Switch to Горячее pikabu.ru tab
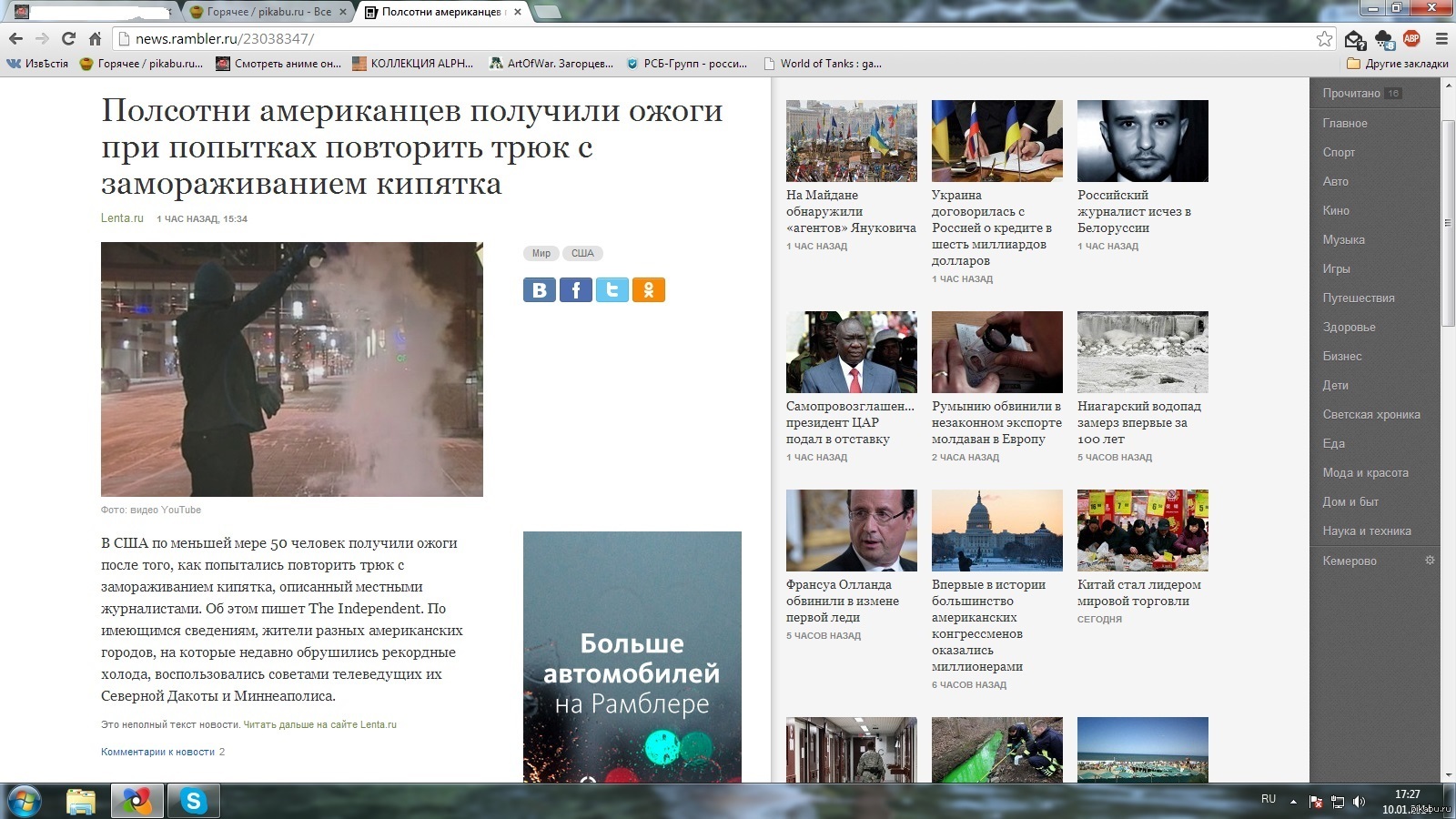 268,12
